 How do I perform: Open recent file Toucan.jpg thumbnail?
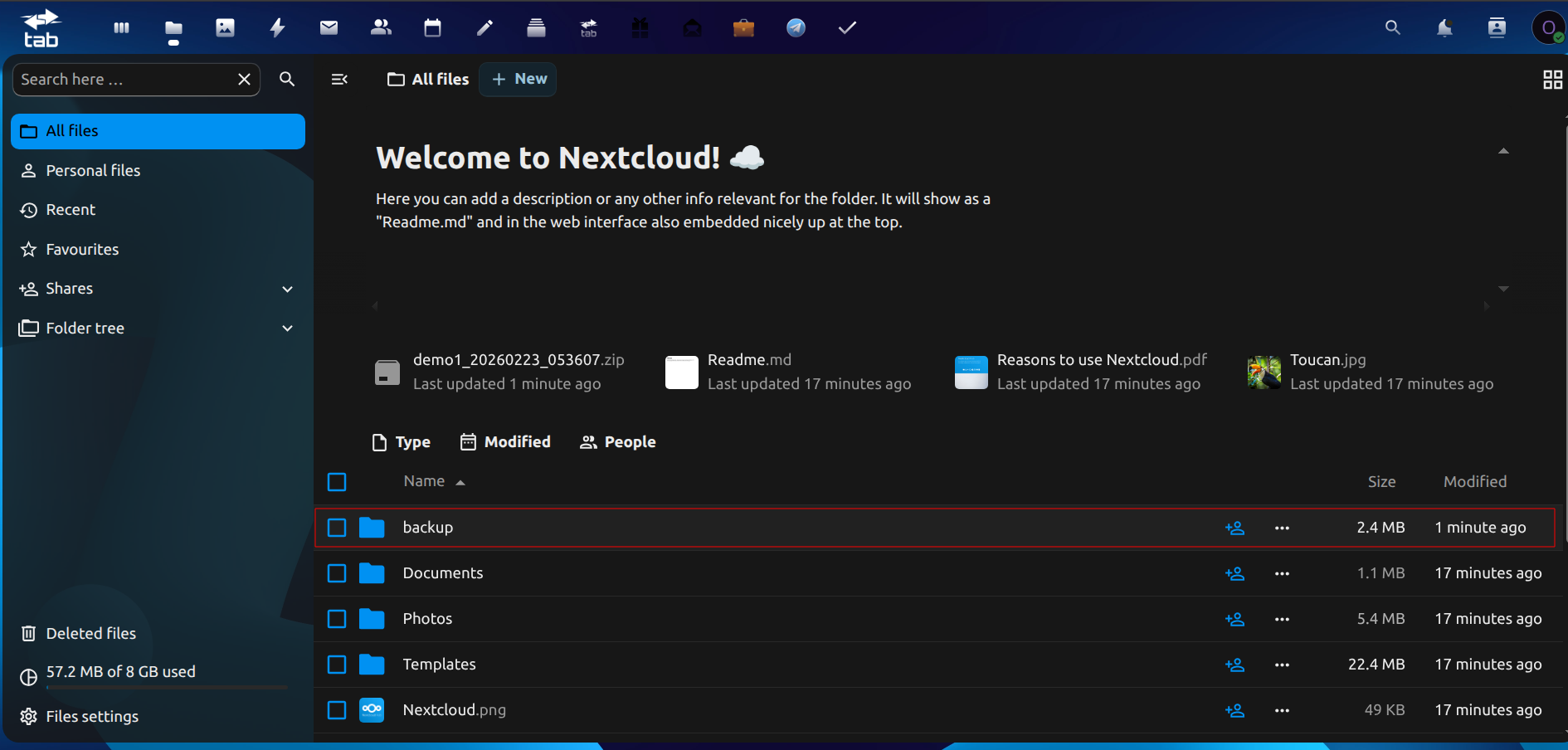click(x=1264, y=373)
